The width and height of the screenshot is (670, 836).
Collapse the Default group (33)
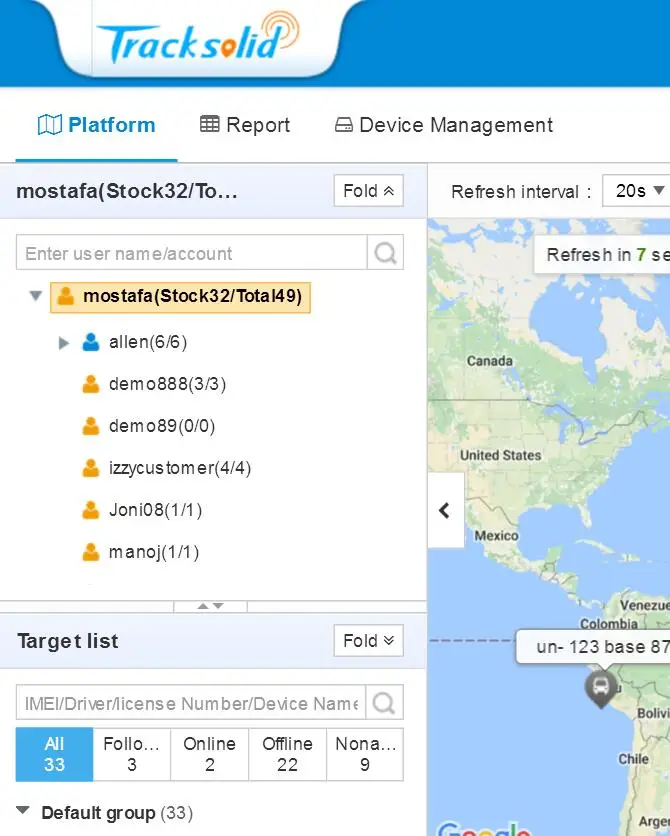(22, 811)
